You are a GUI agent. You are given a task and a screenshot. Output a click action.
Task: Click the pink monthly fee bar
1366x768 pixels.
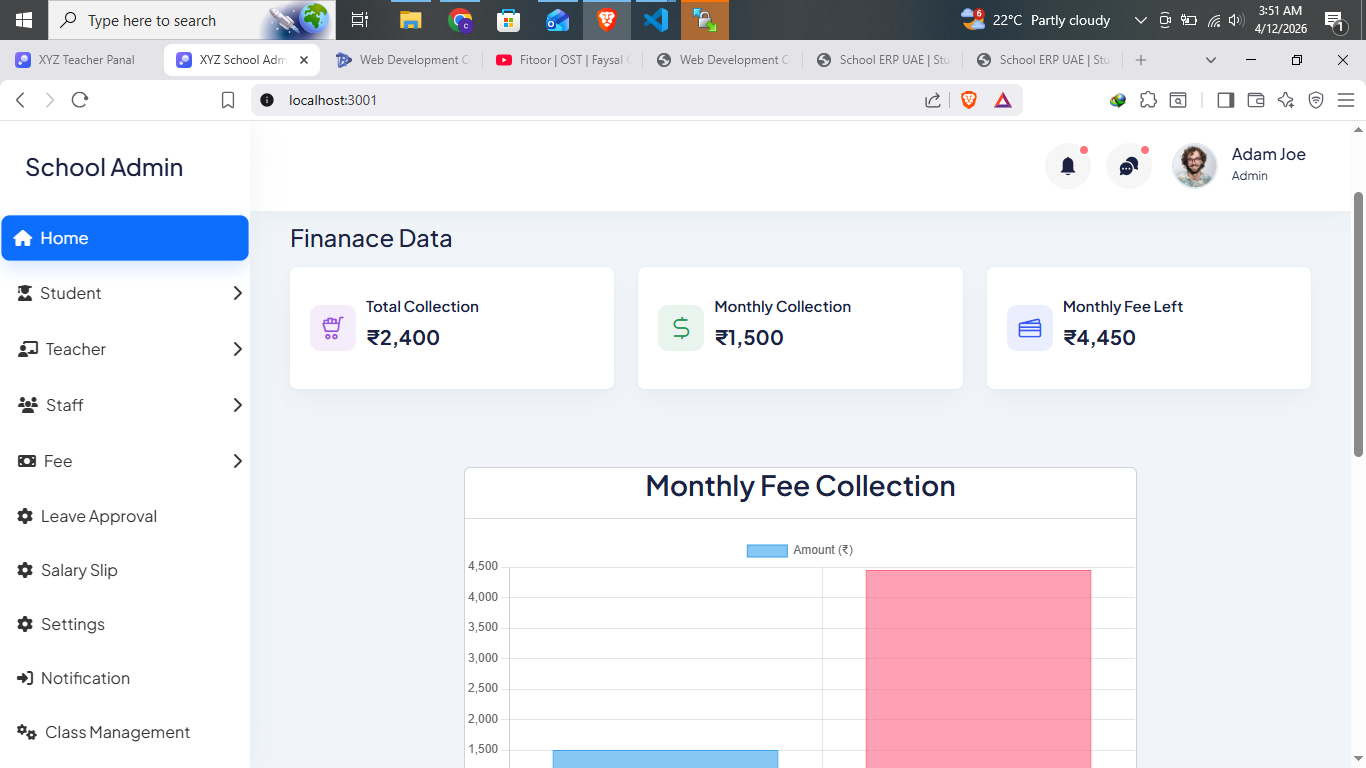pos(977,660)
